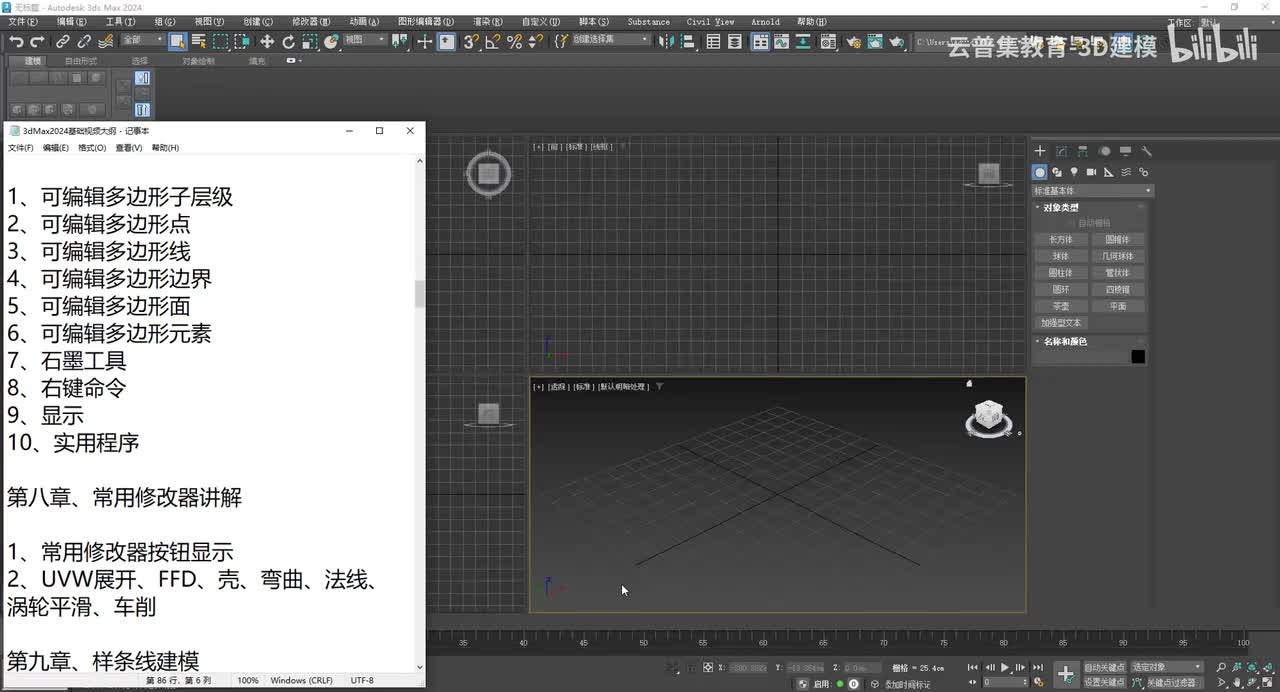This screenshot has width=1280, height=692.
Task: Switch to the '自由形式' ribbon tab
Action: click(81, 61)
